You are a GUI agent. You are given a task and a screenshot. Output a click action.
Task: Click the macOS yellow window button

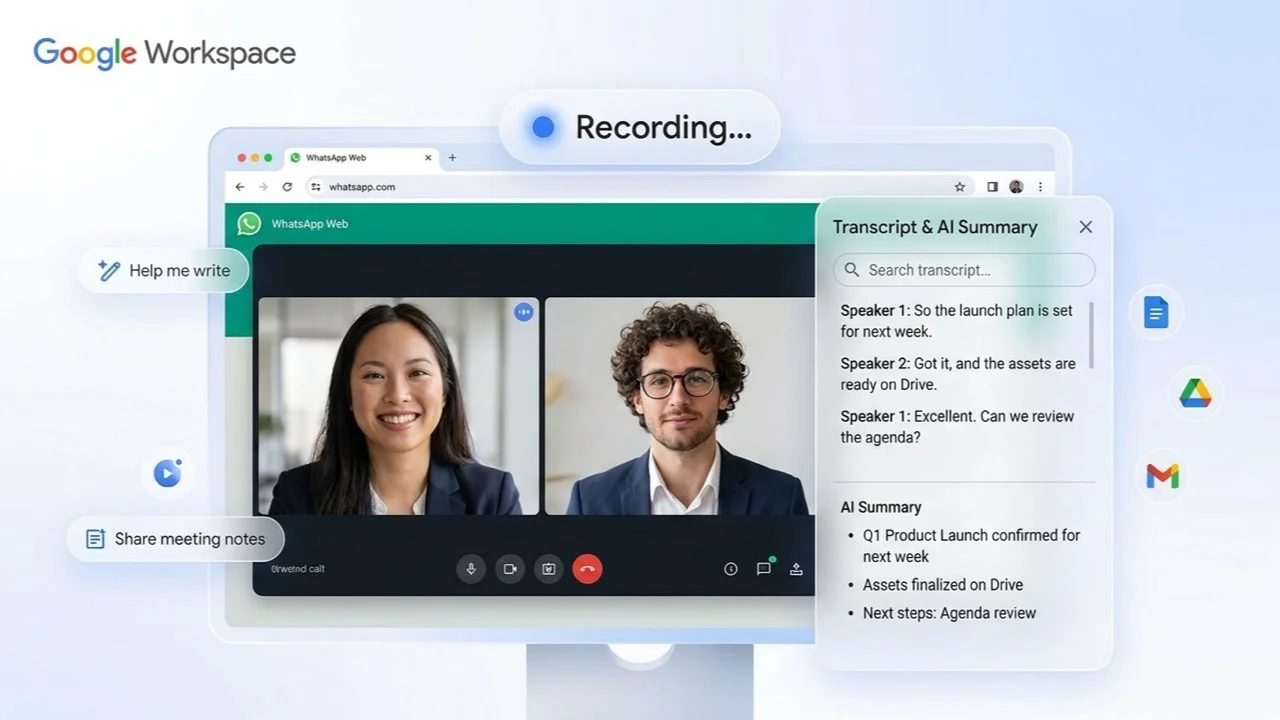(254, 158)
